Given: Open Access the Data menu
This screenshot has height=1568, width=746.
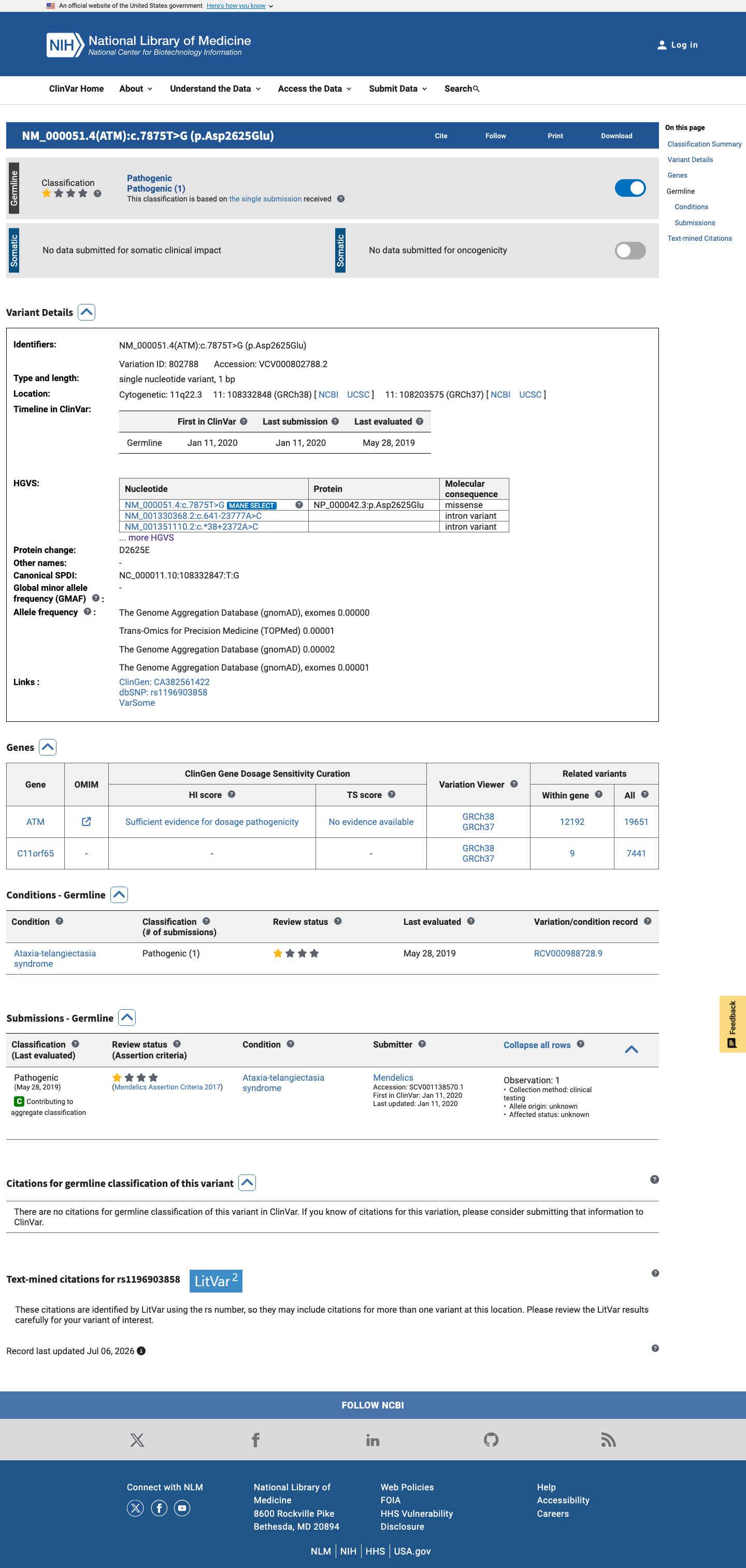Looking at the screenshot, I should pyautogui.click(x=314, y=89).
